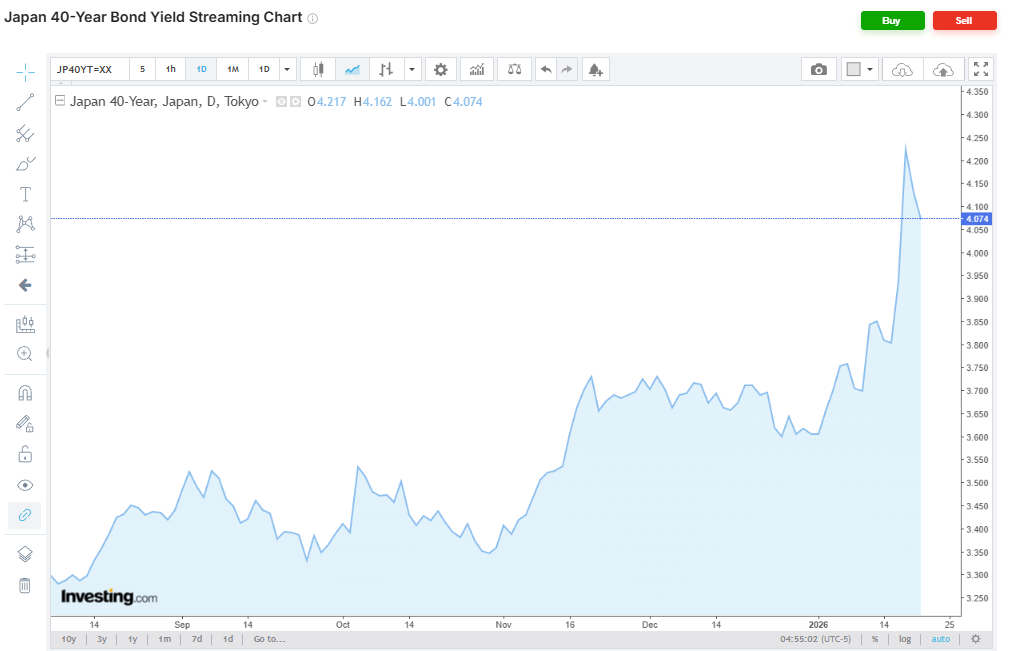The width and height of the screenshot is (1010, 651).
Task: Remove all drawings with trash icon
Action: click(x=25, y=585)
